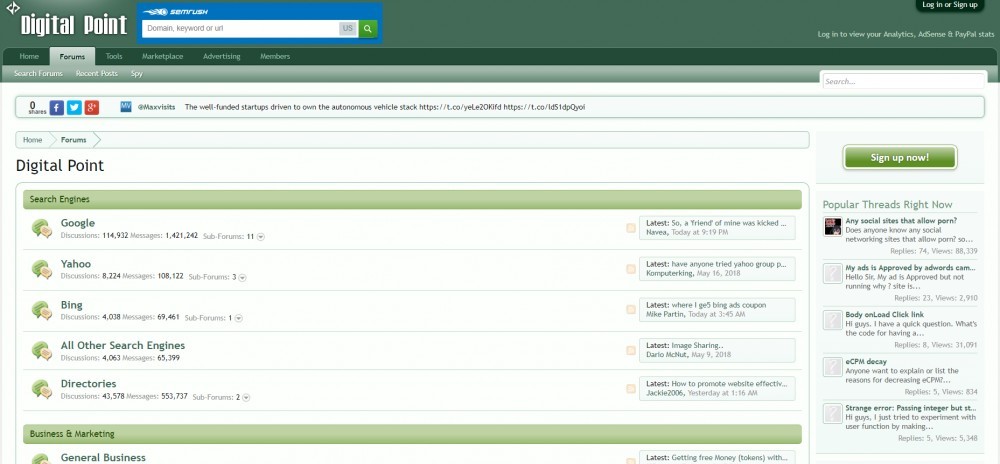The image size is (1000, 464).
Task: Click the Digital Point logo
Action: click(x=67, y=20)
